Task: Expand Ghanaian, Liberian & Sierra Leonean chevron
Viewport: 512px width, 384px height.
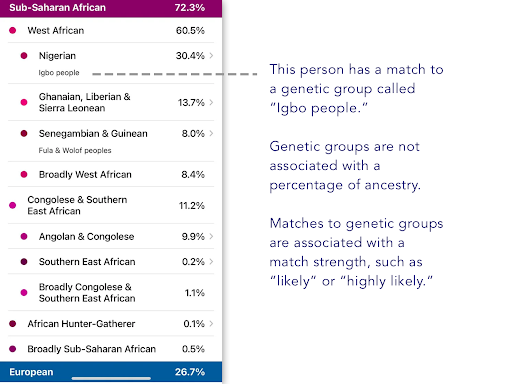Action: tap(211, 102)
